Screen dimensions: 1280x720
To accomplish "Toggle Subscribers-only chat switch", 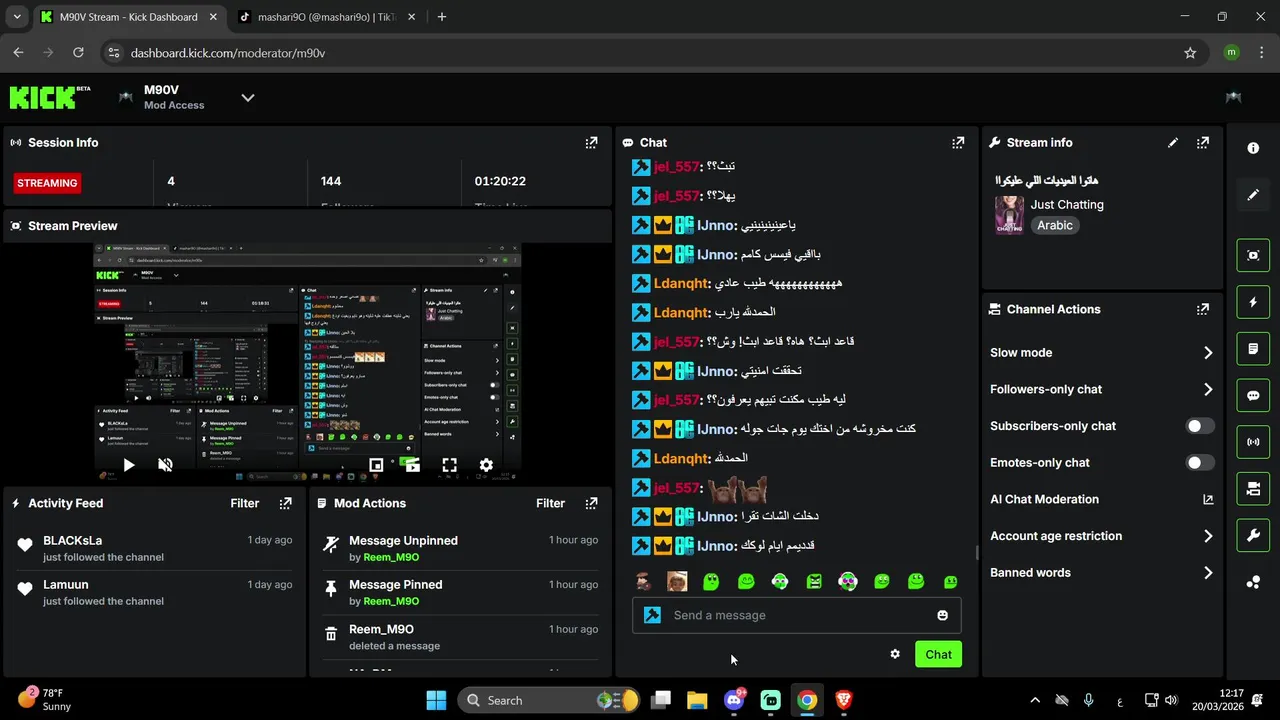I will tap(1200, 426).
